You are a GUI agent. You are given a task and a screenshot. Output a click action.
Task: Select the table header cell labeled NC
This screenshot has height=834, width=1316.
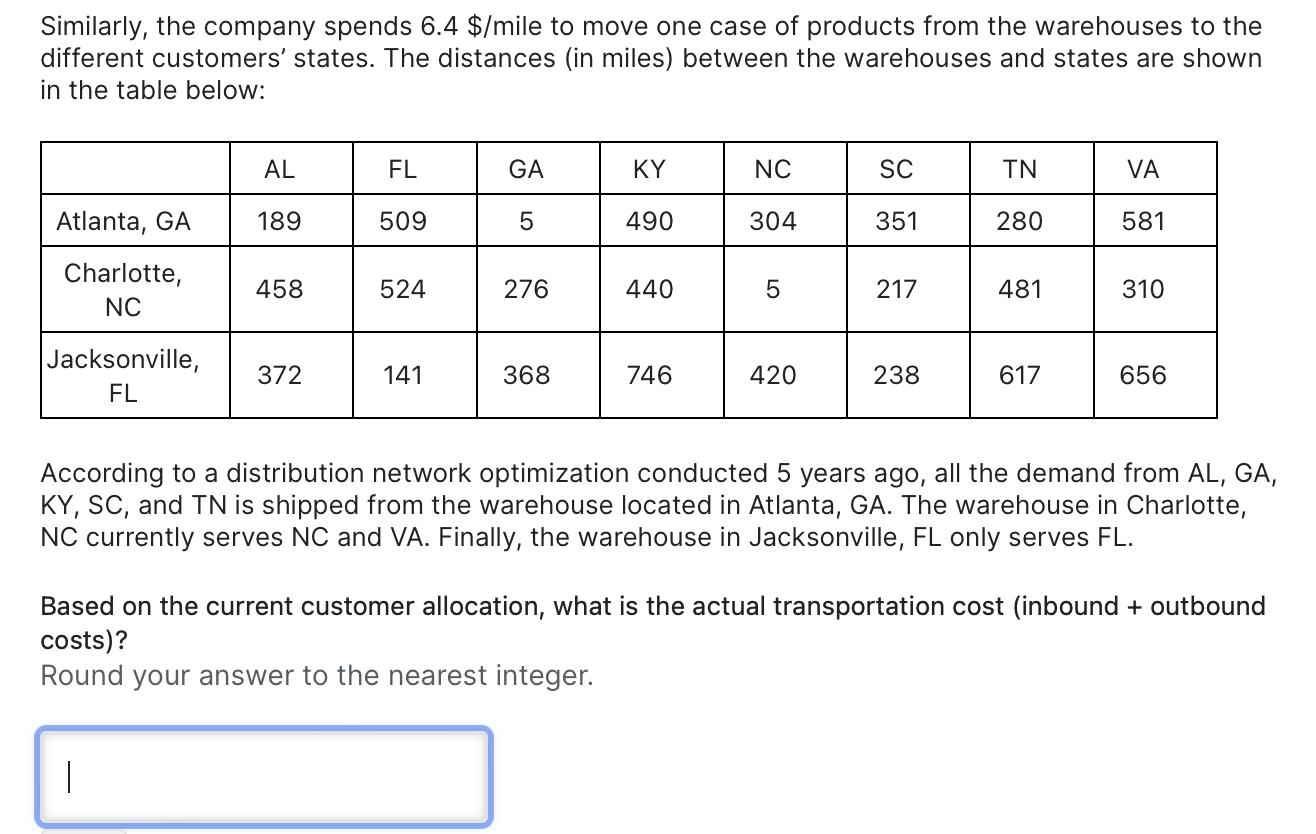click(773, 169)
